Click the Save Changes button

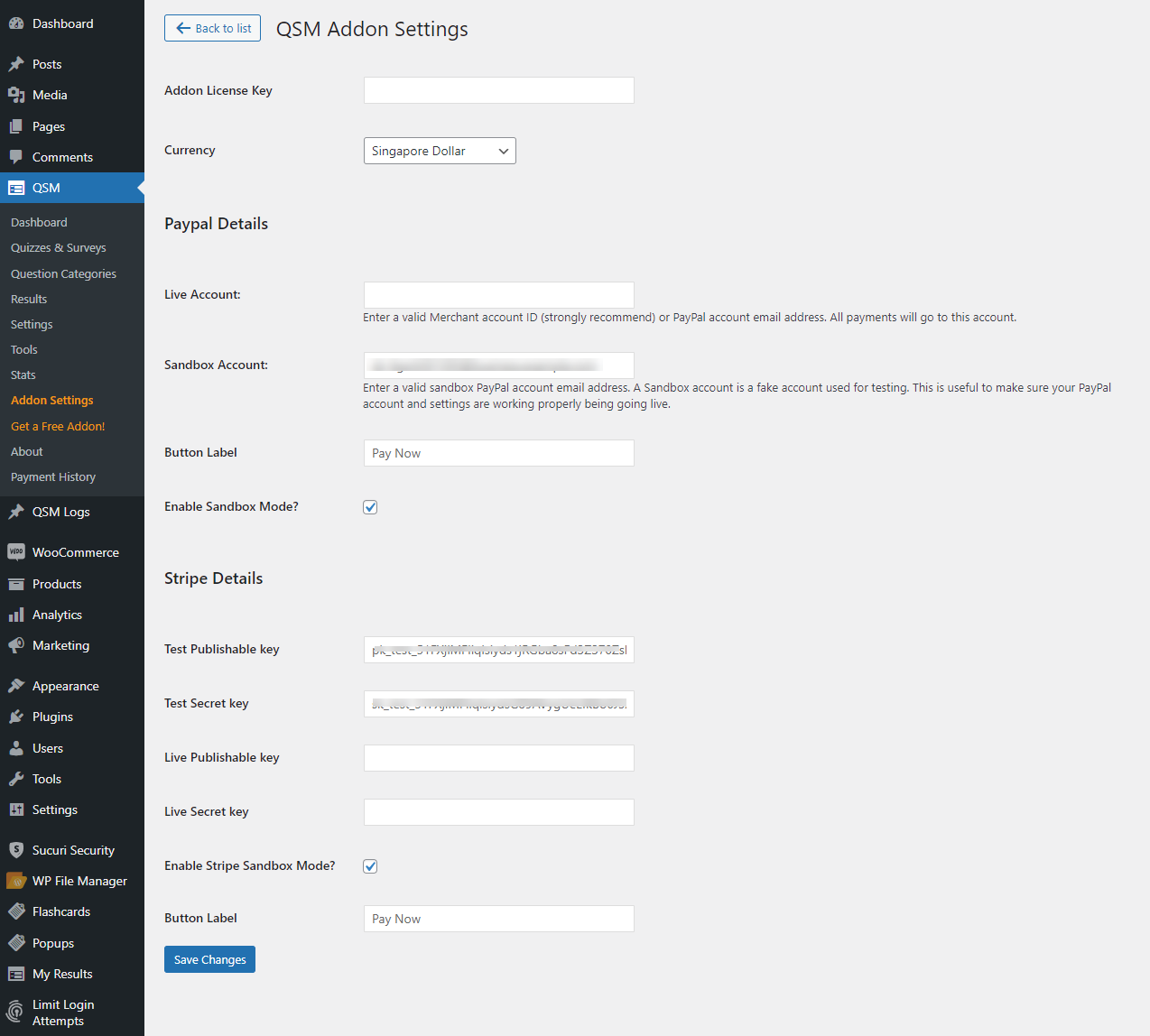pos(209,959)
